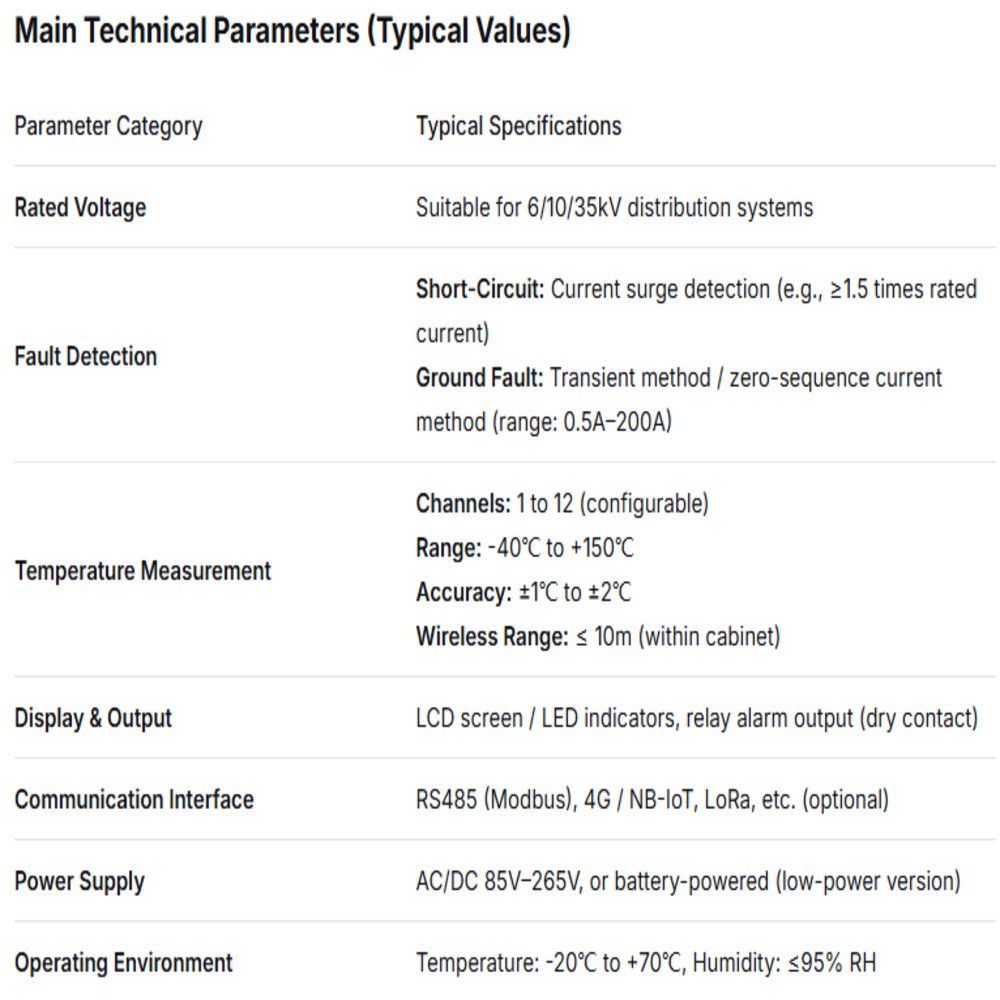
Task: Click the 6/10/35kV distribution systems text
Action: pyautogui.click(x=669, y=208)
